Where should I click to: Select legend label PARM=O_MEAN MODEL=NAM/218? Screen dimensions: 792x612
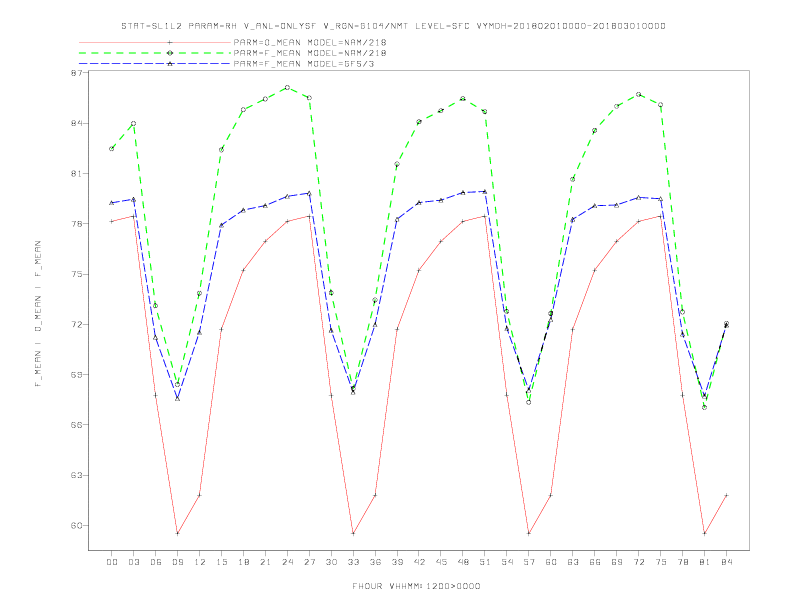[x=310, y=42]
